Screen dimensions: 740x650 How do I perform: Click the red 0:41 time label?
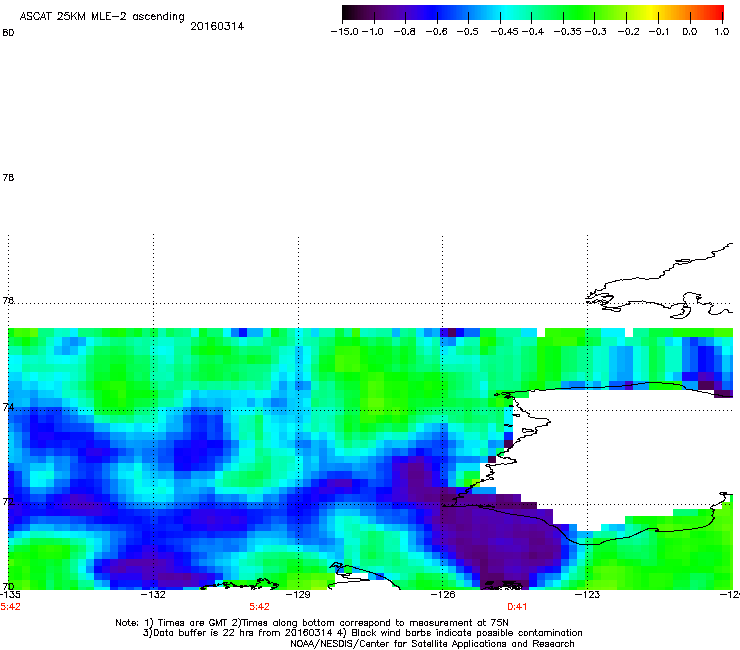click(x=517, y=607)
